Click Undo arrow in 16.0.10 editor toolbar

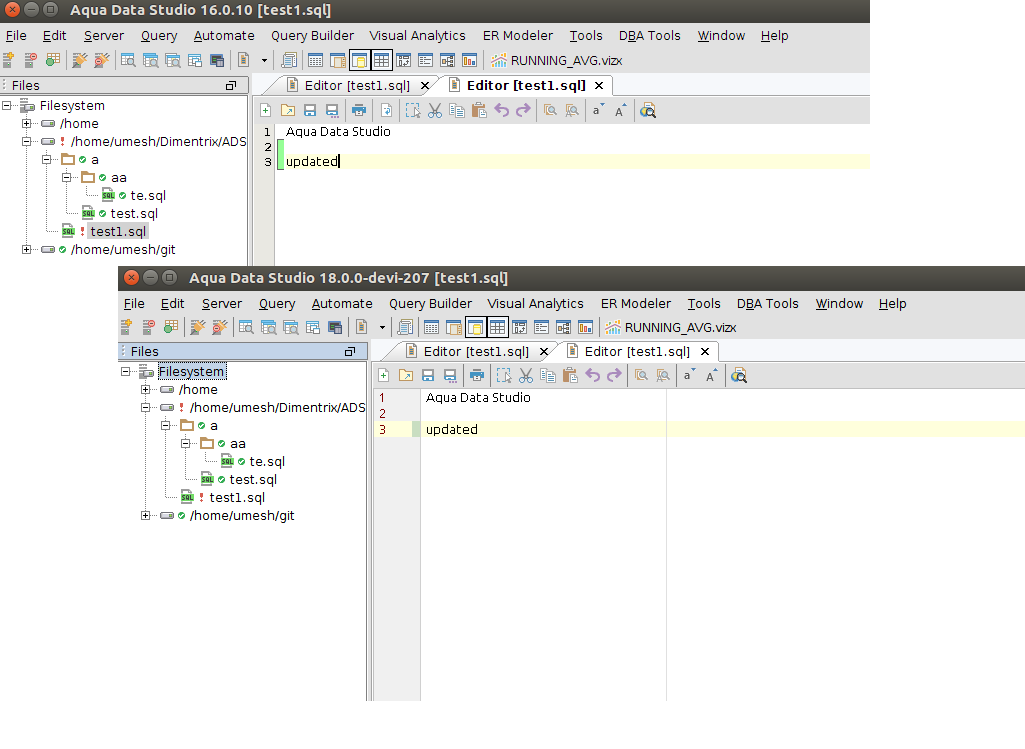[501, 110]
